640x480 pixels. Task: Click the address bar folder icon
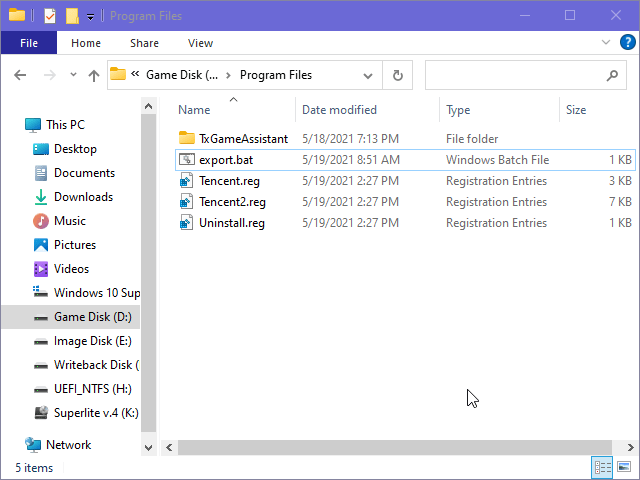[x=118, y=74]
